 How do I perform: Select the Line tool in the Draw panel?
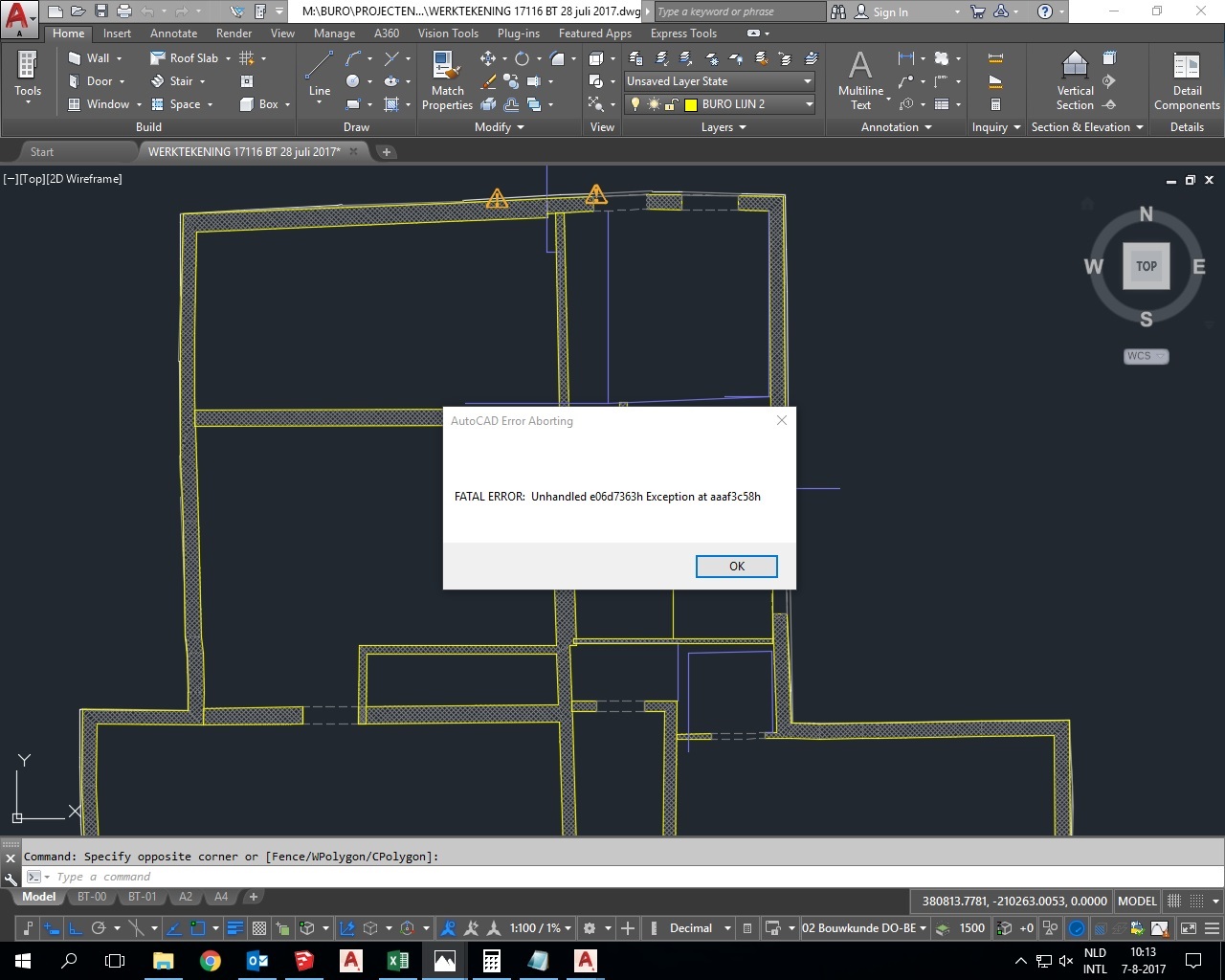(x=319, y=67)
